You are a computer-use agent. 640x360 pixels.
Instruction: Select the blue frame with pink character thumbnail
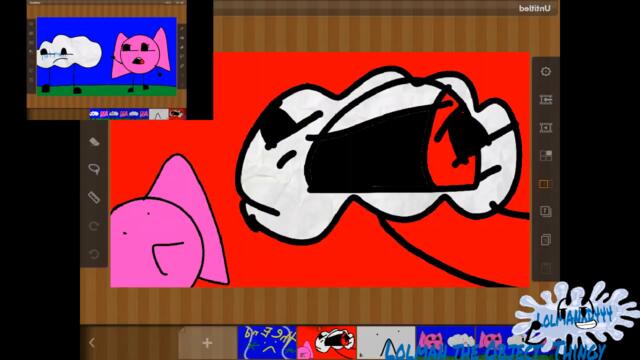pyautogui.click(x=446, y=343)
